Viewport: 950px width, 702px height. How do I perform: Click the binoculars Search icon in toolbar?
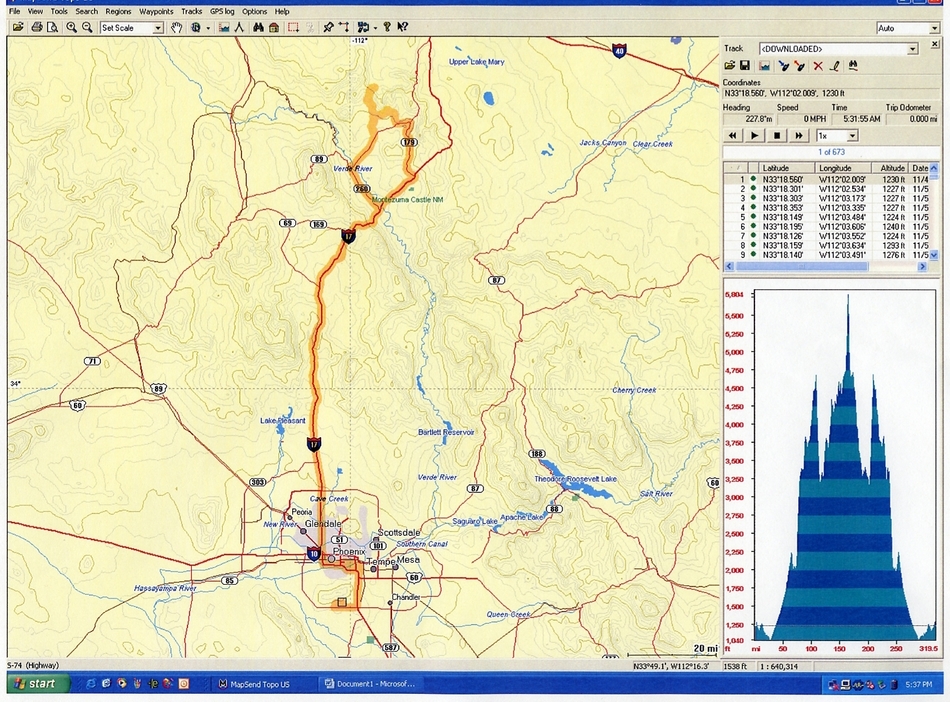click(x=258, y=27)
